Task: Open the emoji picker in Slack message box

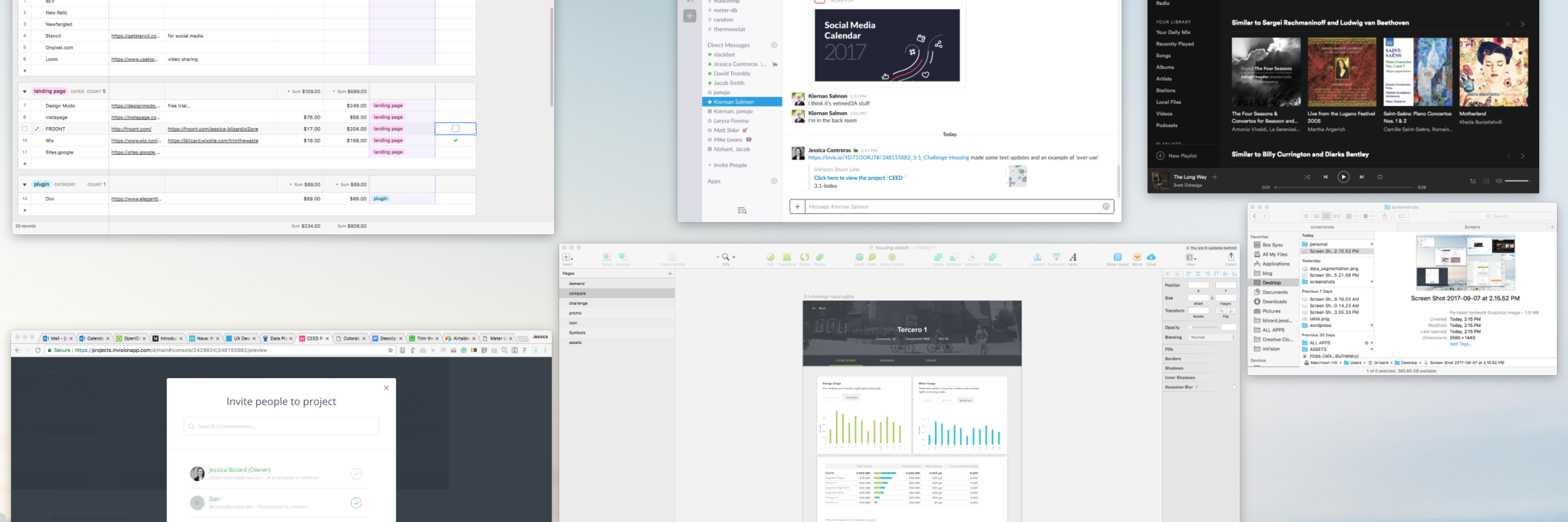Action: point(1106,207)
